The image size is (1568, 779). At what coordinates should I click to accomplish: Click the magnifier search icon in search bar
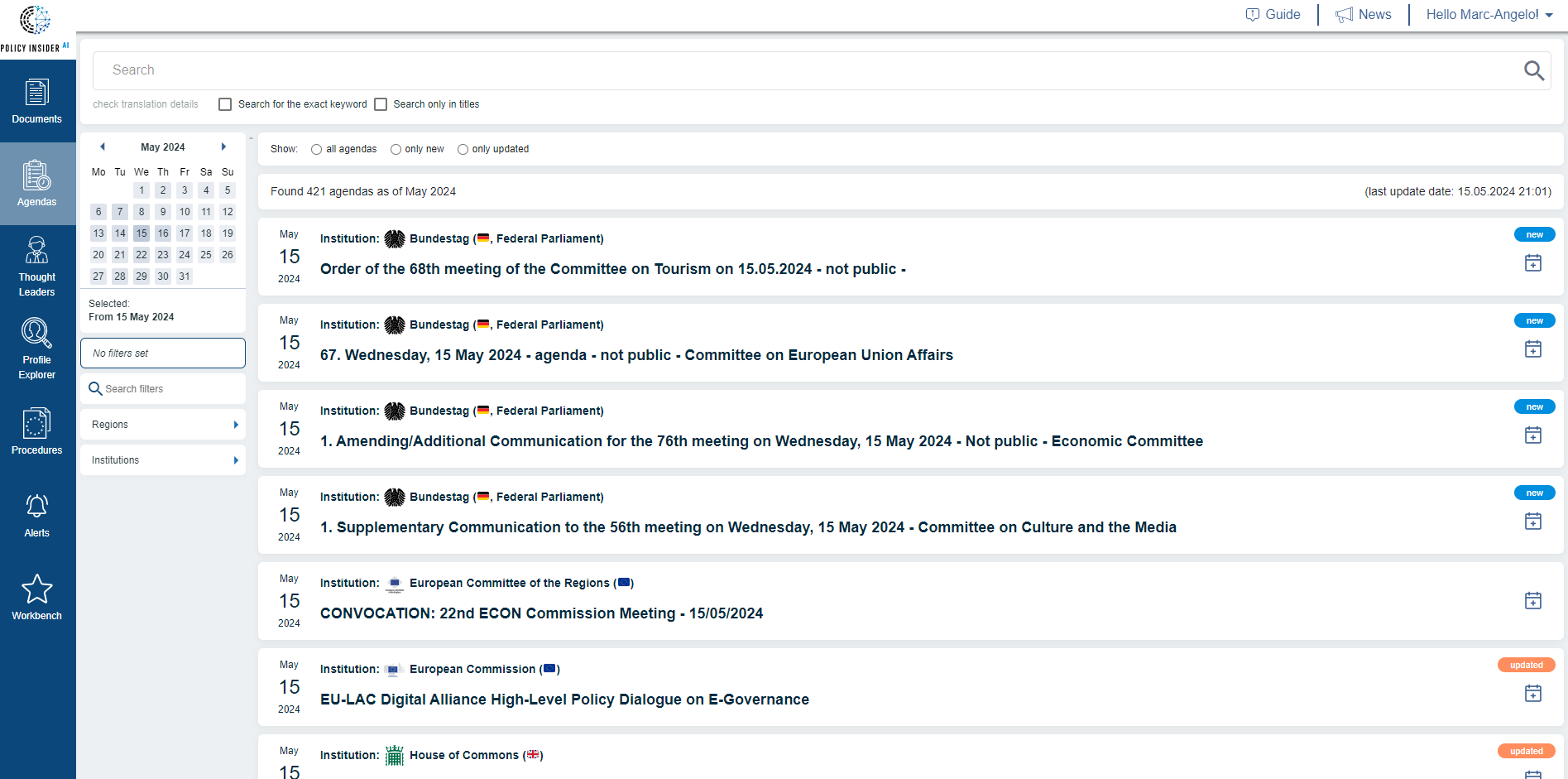[1533, 71]
